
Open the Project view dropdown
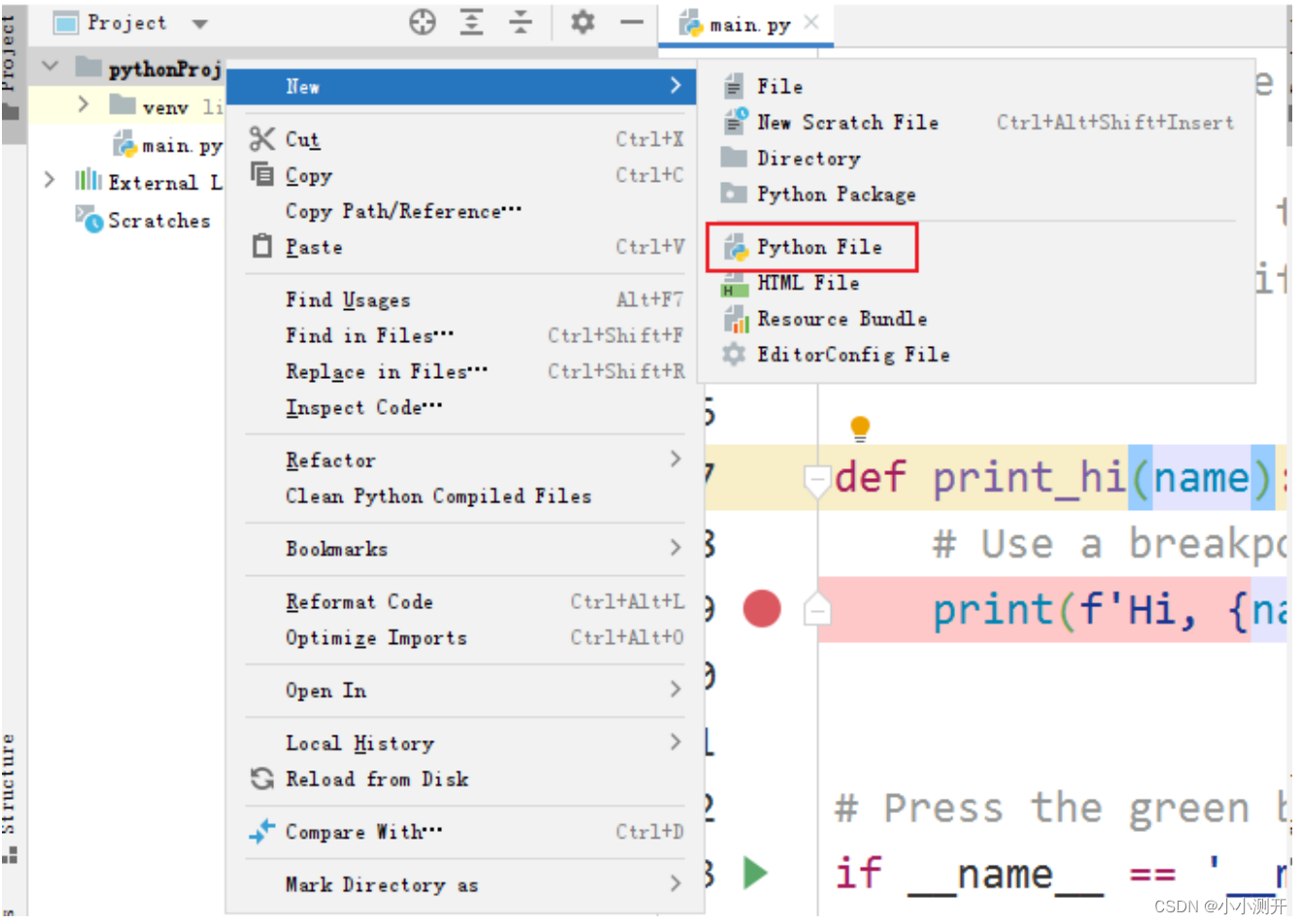(199, 21)
